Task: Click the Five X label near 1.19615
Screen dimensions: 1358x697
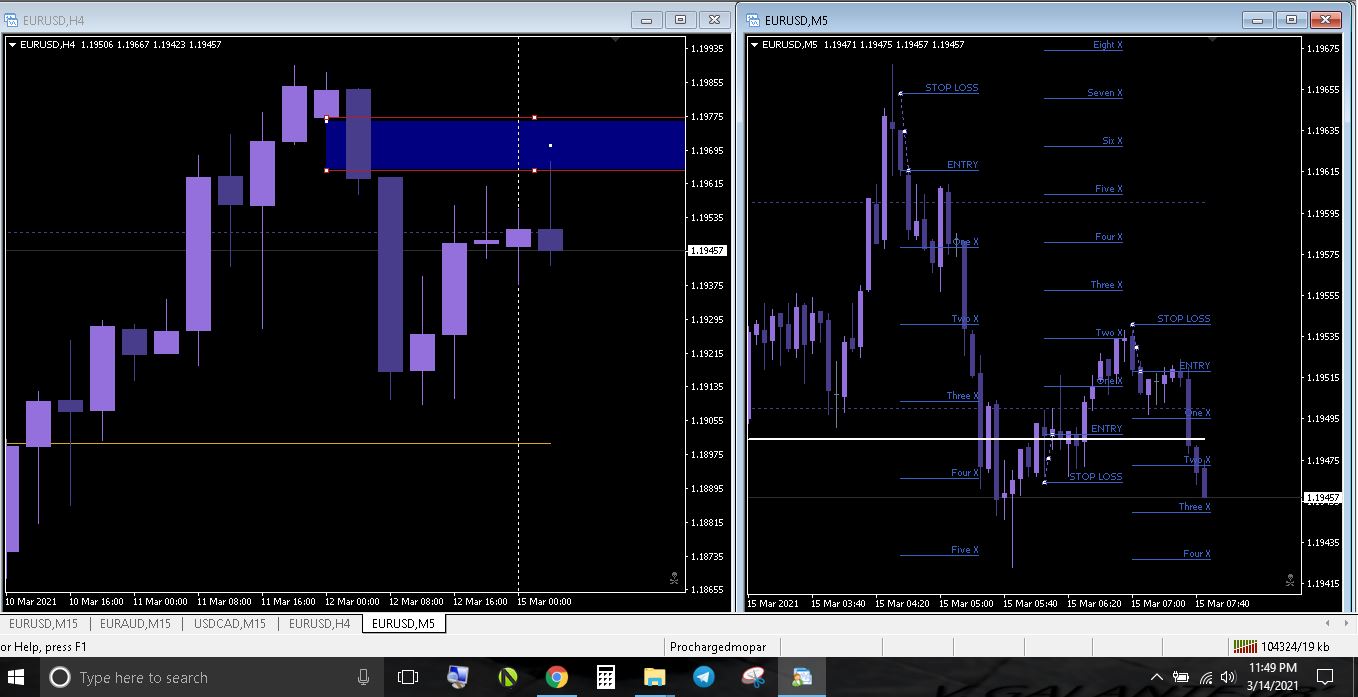Action: tap(1108, 189)
